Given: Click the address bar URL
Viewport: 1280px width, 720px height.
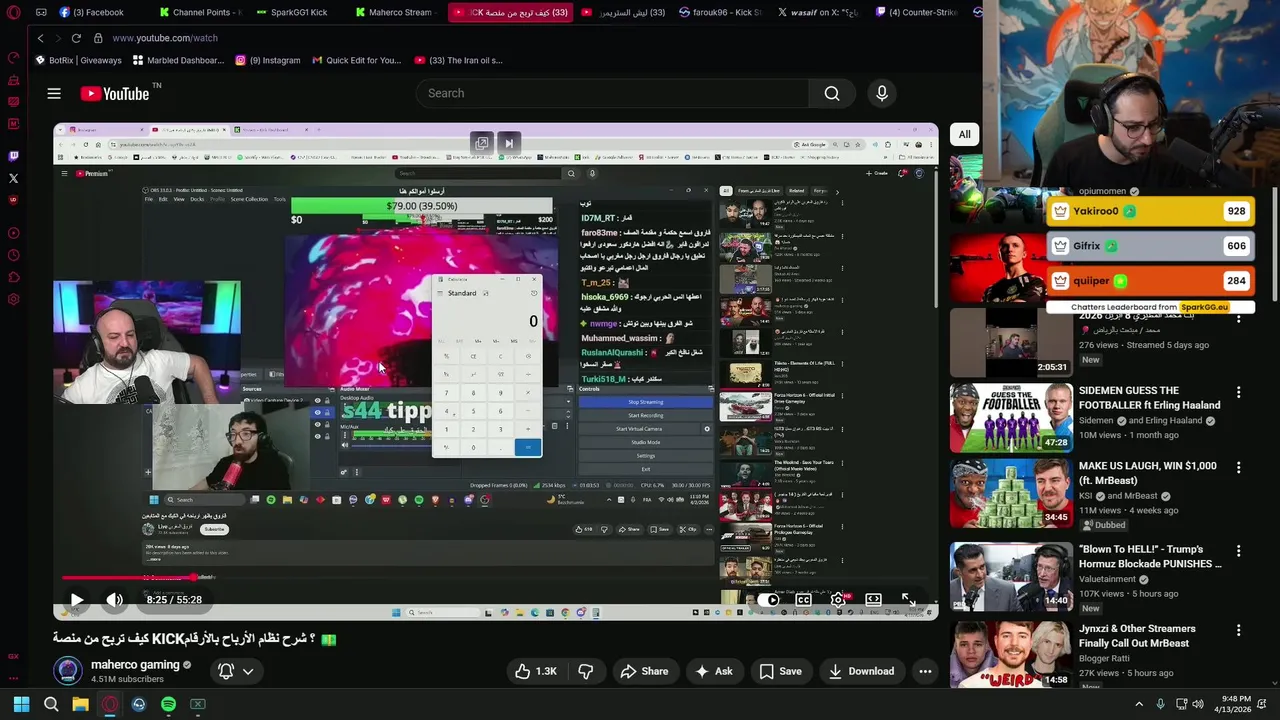Looking at the screenshot, I should 165,38.
